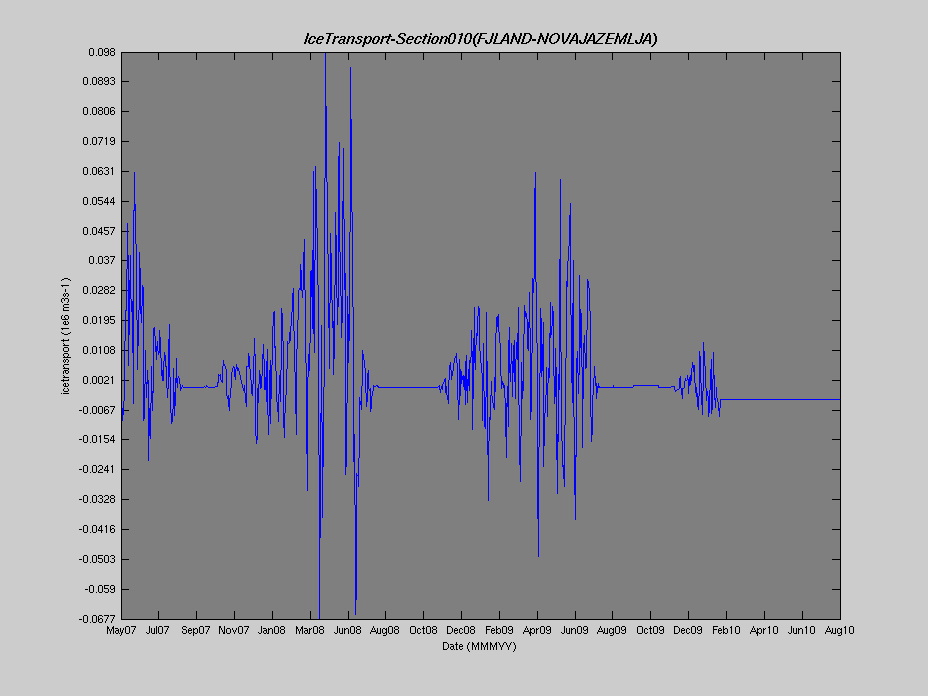Click y-axis value 0.0893
Image resolution: width=928 pixels, height=696 pixels.
[99, 81]
